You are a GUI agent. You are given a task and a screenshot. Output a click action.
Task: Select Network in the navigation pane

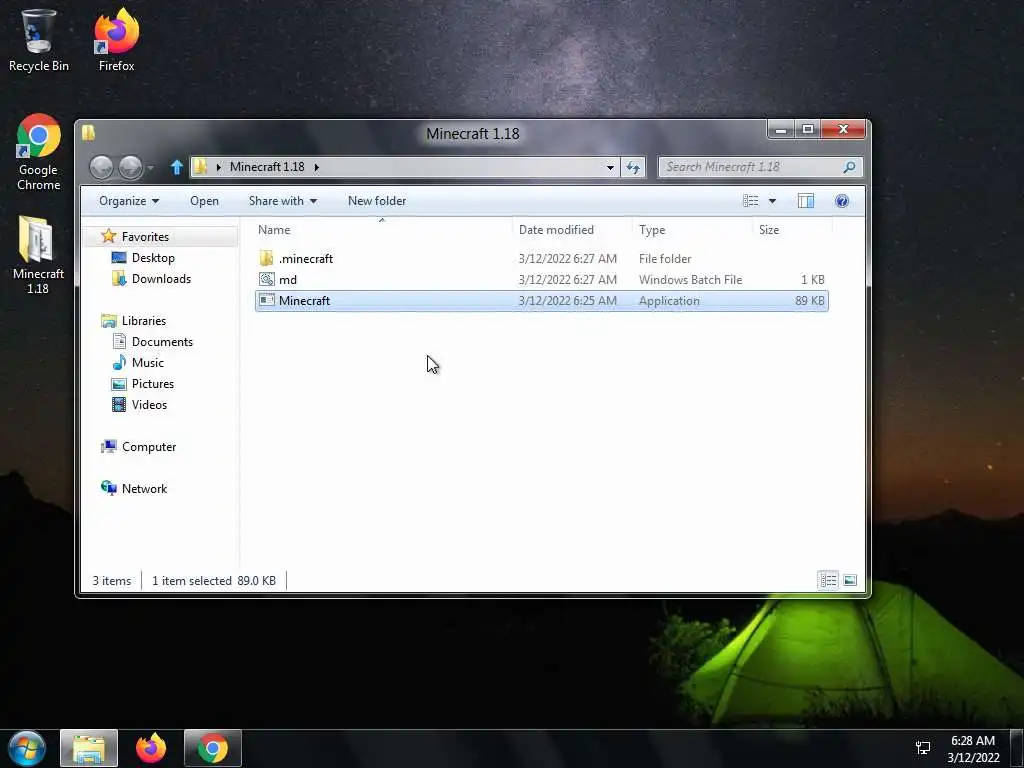point(144,488)
